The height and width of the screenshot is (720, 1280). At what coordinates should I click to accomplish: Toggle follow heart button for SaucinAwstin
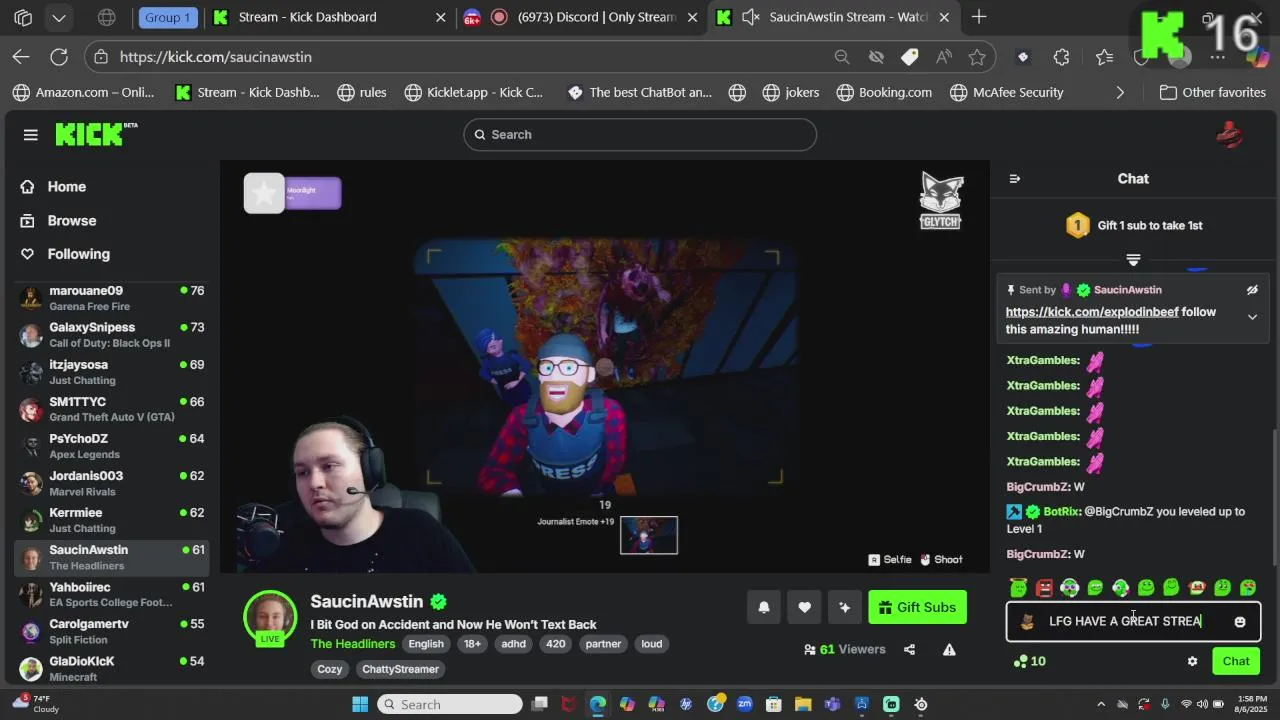[x=804, y=607]
